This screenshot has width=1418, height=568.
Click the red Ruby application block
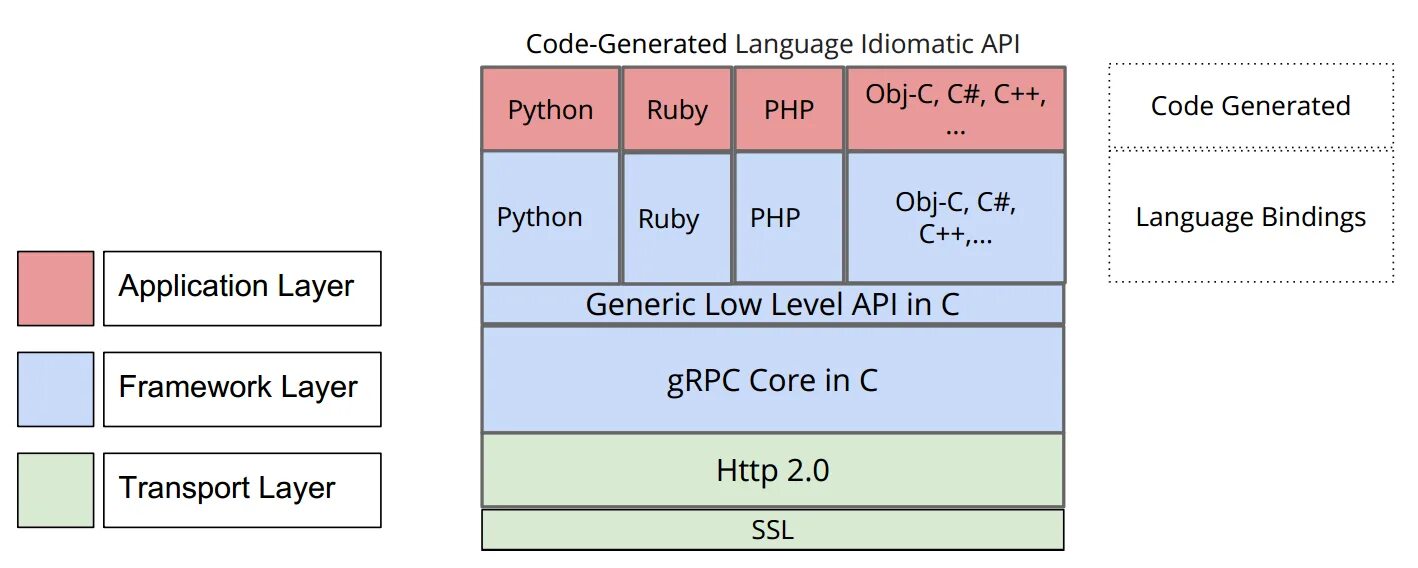(677, 110)
